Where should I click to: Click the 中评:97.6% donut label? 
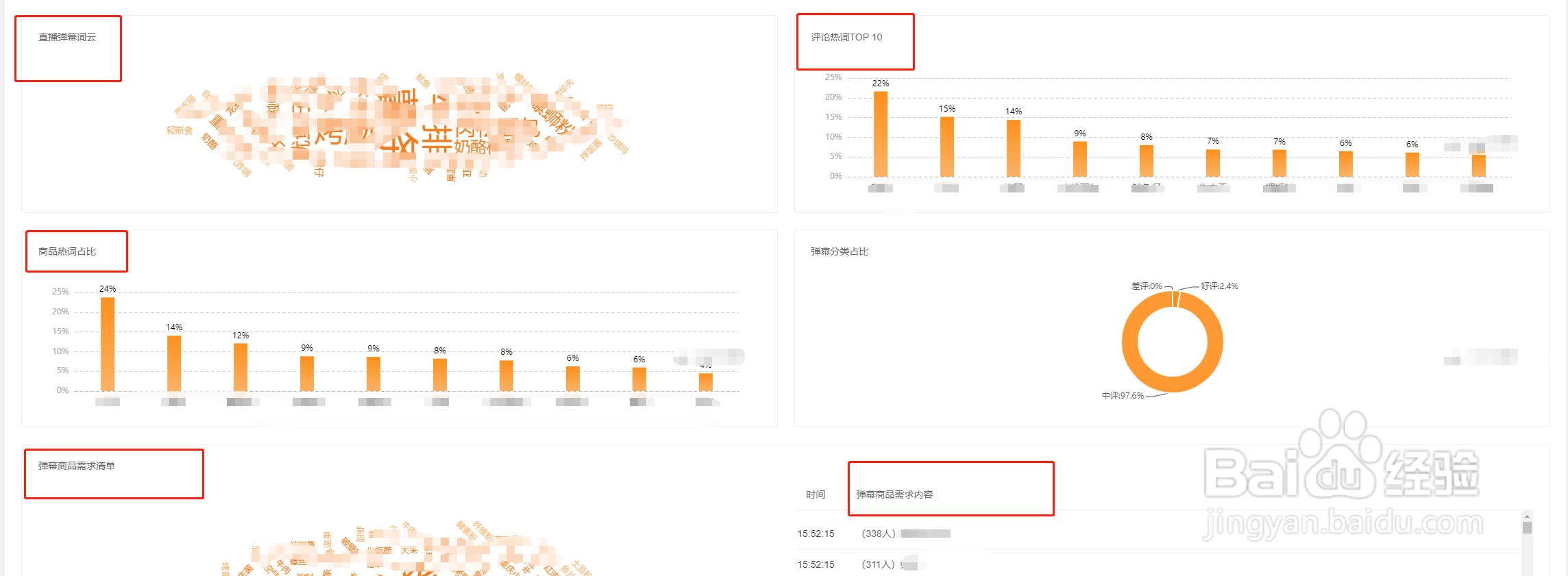click(x=1123, y=396)
